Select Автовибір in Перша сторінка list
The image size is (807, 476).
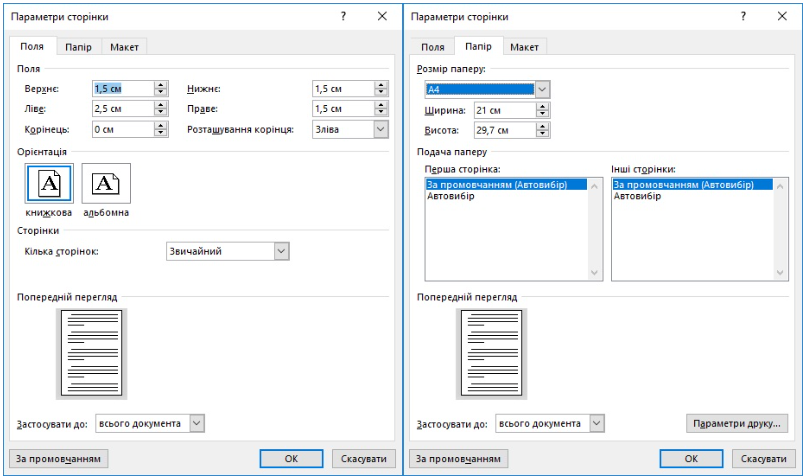click(x=451, y=196)
